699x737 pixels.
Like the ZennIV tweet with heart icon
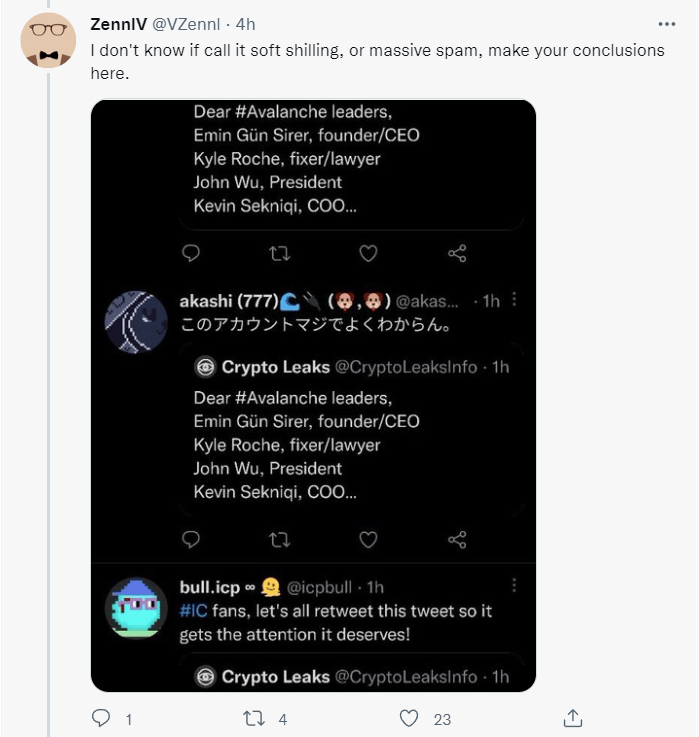pyautogui.click(x=408, y=718)
